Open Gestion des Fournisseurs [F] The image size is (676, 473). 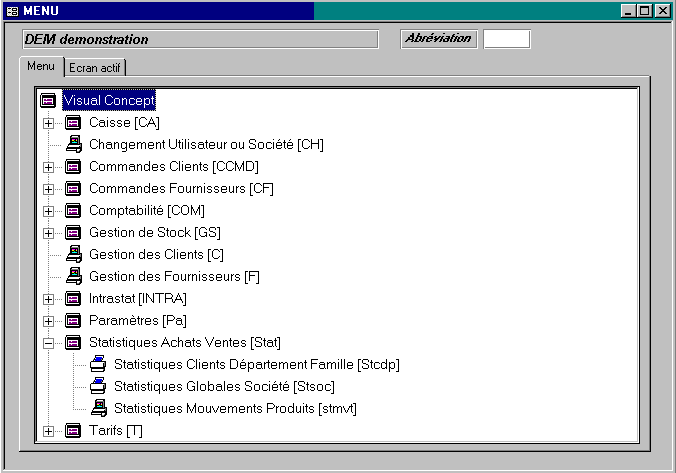coord(174,277)
